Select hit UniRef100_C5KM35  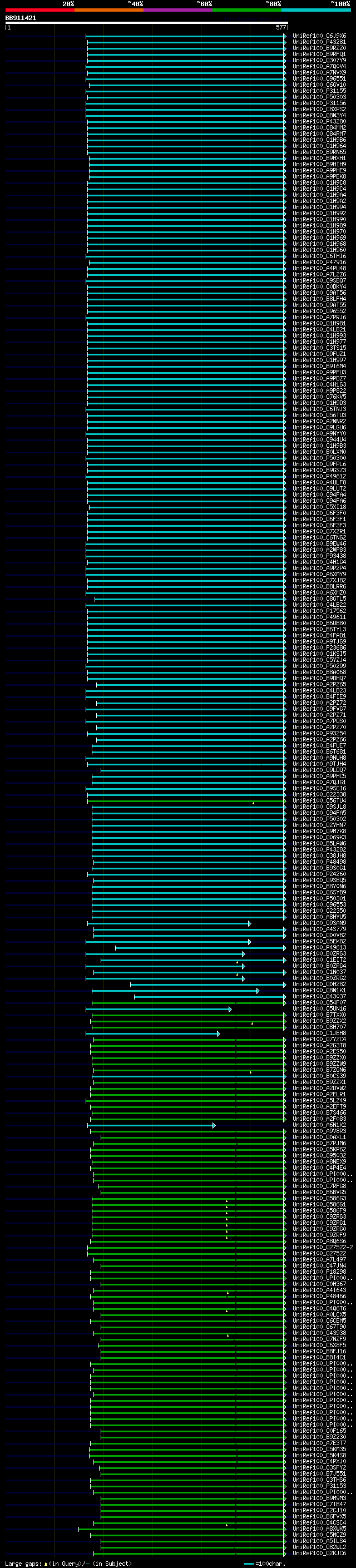pyautogui.click(x=319, y=1450)
